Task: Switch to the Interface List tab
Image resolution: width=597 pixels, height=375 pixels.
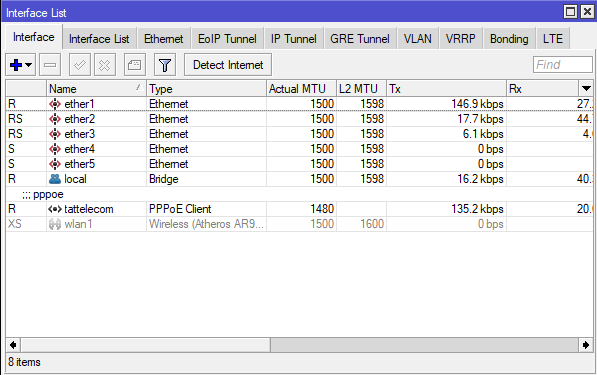Action: (x=99, y=39)
